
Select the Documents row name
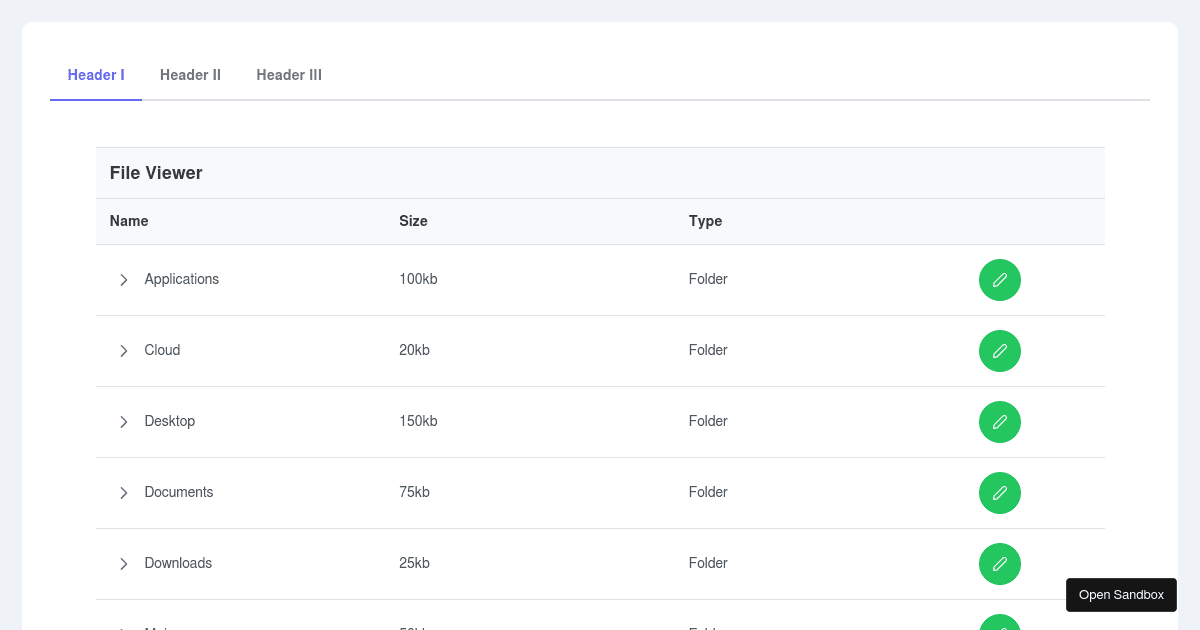[x=179, y=492]
